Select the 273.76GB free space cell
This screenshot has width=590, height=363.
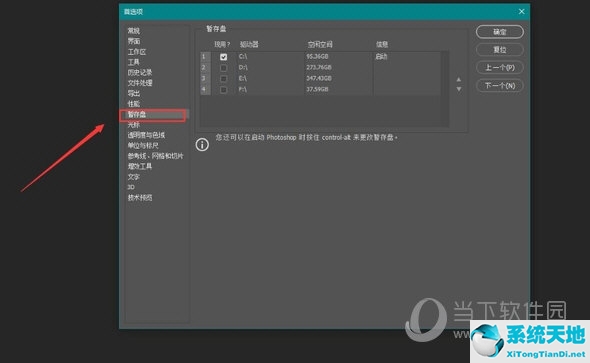click(319, 67)
